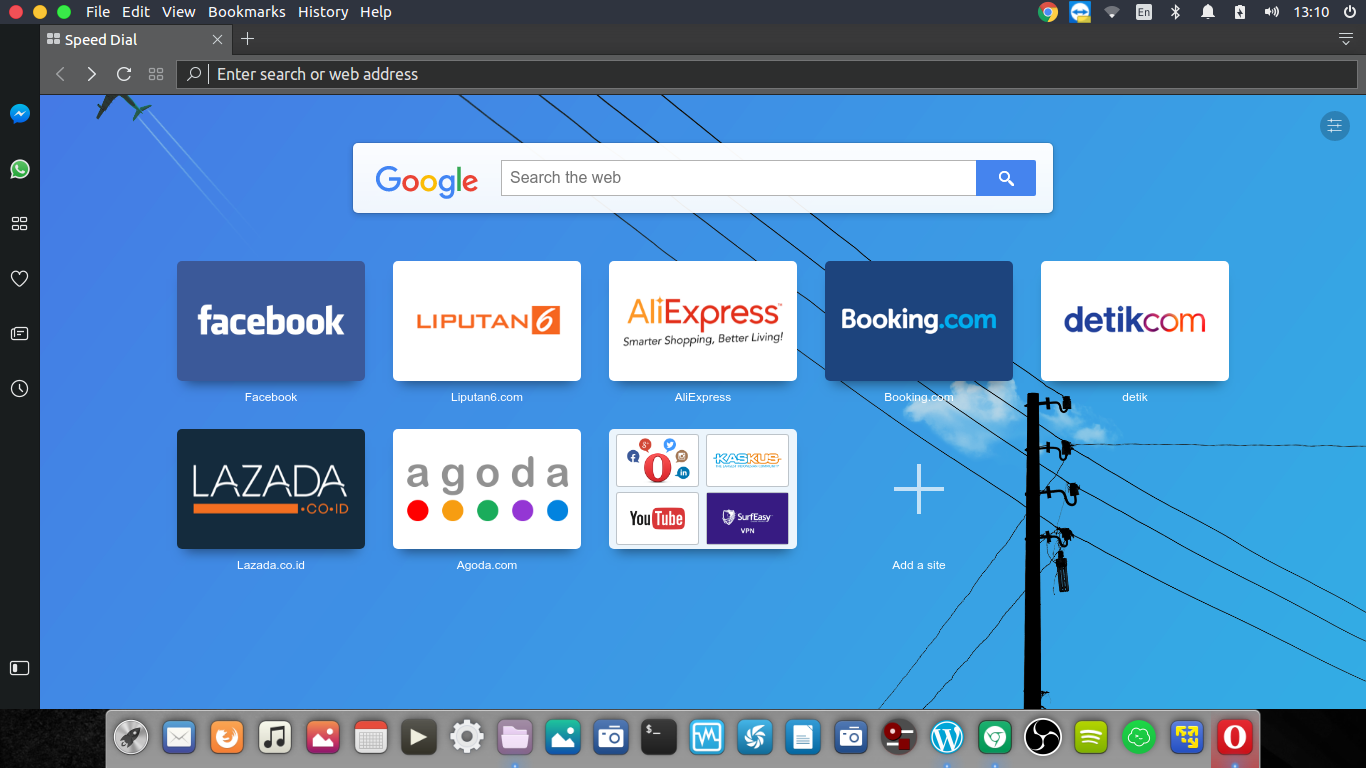Open the Files folder in the dock
This screenshot has height=768, width=1366.
[x=515, y=738]
